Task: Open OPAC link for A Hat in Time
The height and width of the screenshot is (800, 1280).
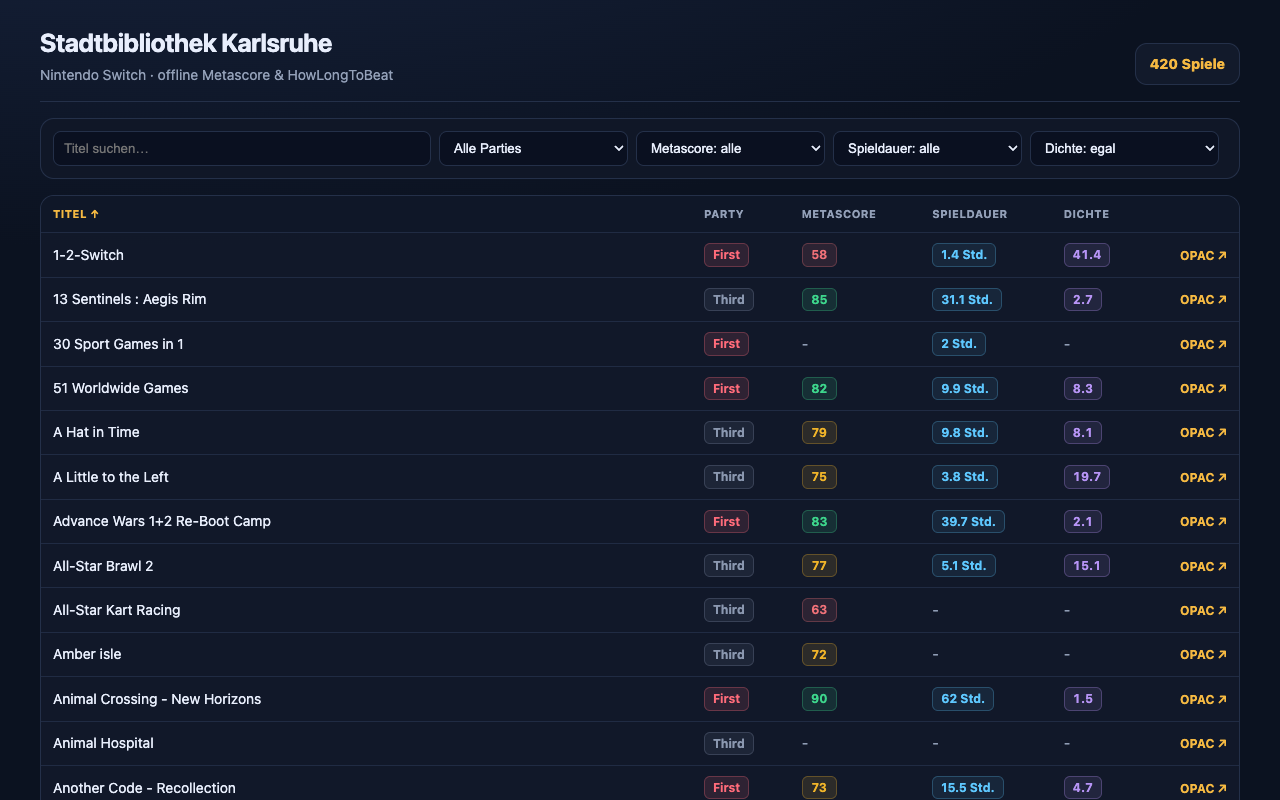Action: [x=1203, y=433]
